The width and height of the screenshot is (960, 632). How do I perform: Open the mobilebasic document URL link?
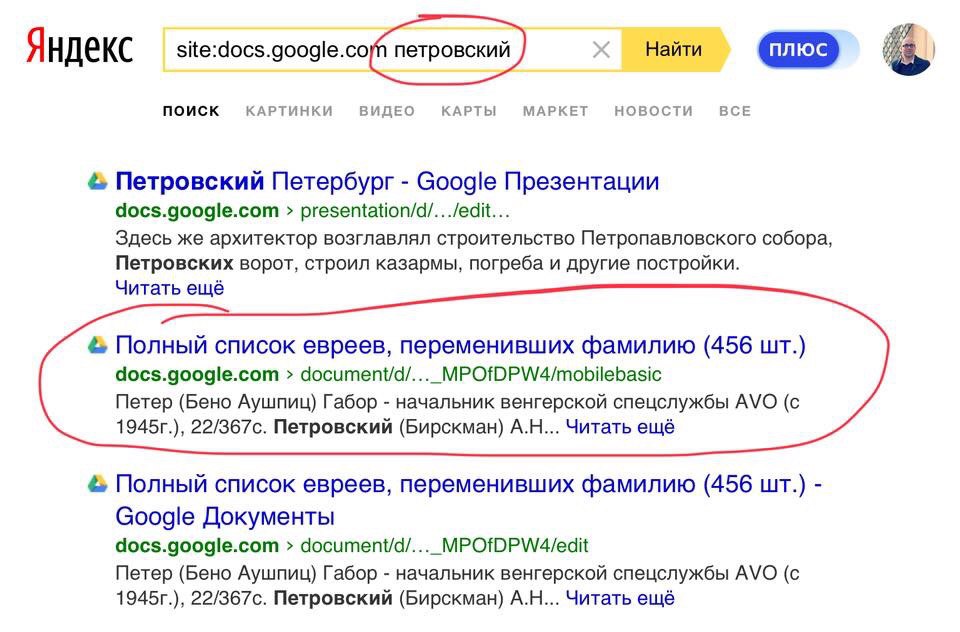pyautogui.click(x=481, y=375)
